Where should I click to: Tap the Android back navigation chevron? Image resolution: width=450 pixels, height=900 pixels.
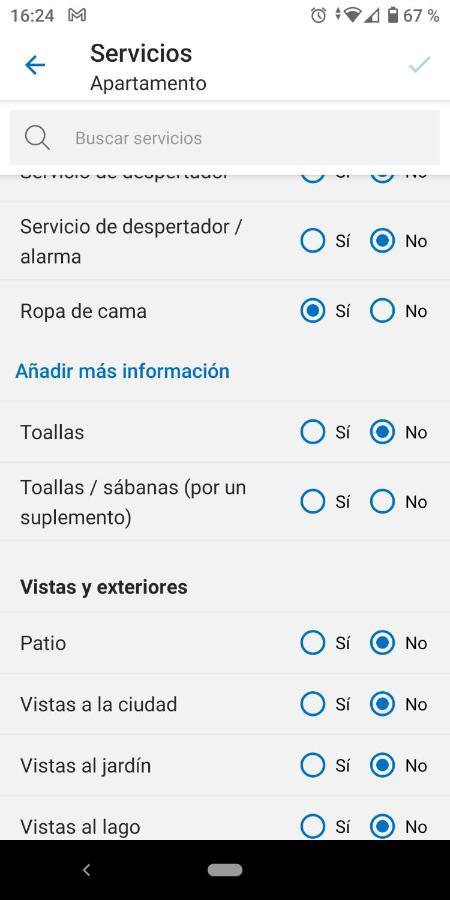point(86,870)
